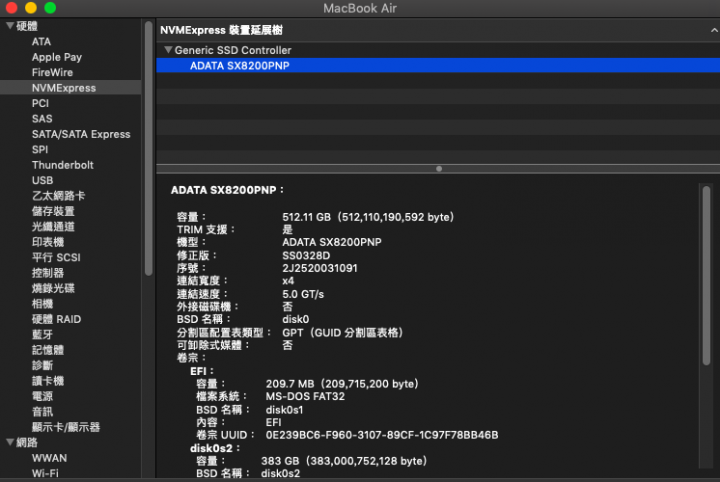
Task: Select NVMExpress in the sidebar
Action: click(x=64, y=88)
